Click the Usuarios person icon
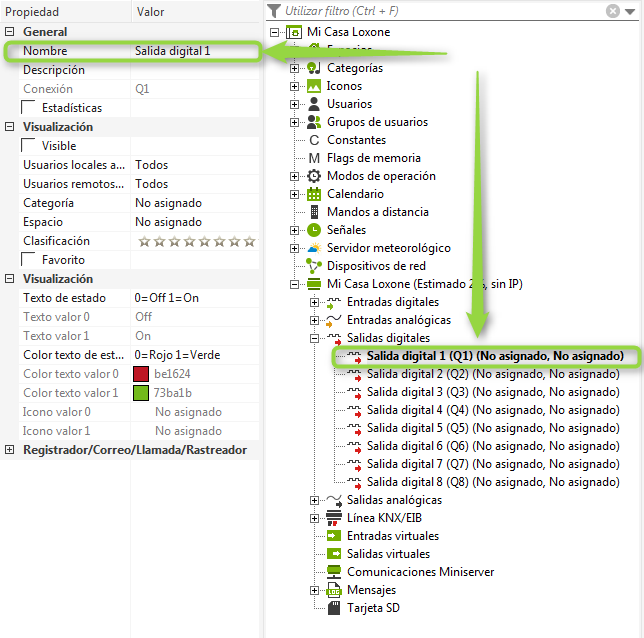 point(314,104)
